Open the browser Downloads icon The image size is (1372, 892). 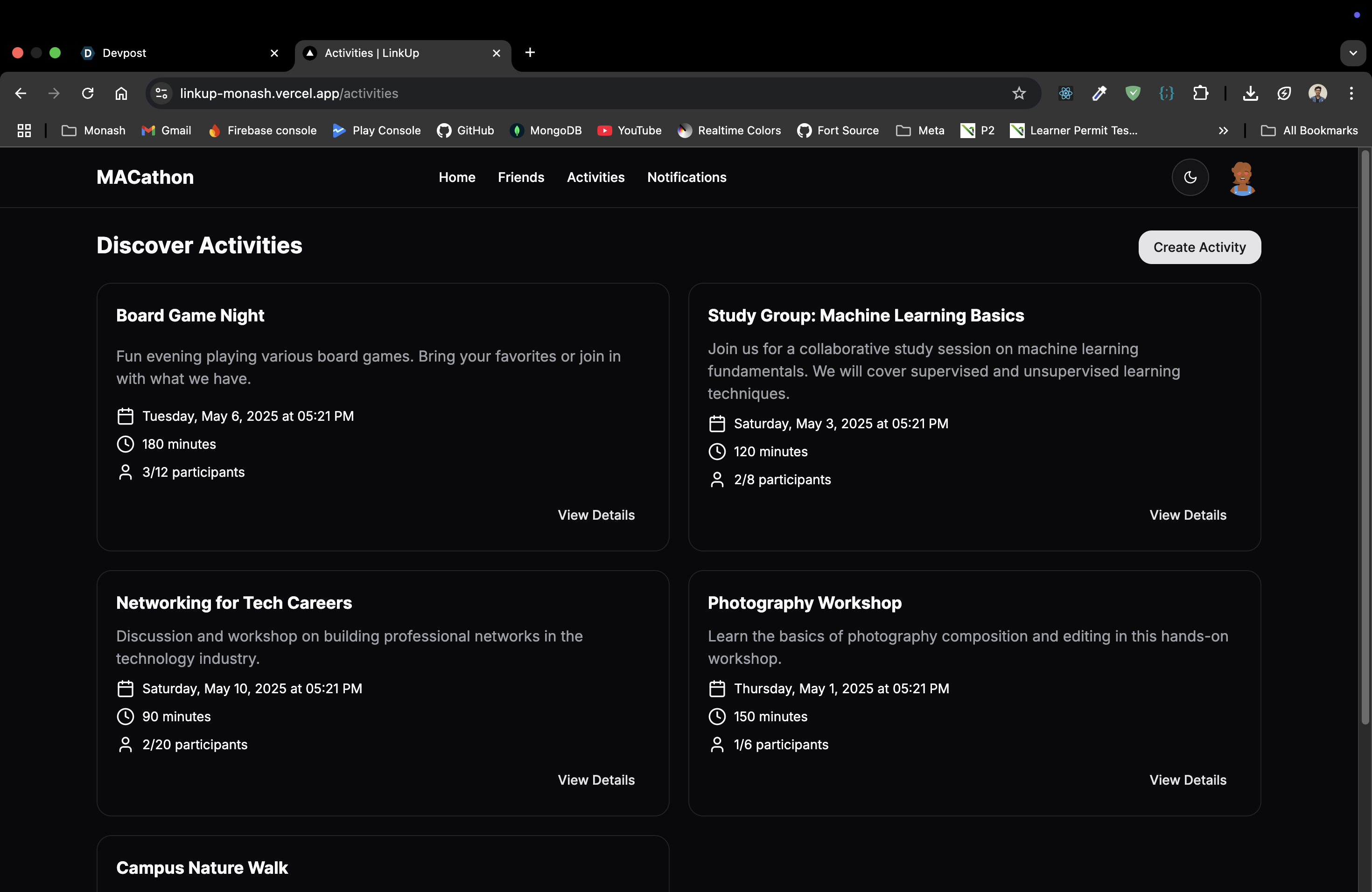click(1250, 93)
